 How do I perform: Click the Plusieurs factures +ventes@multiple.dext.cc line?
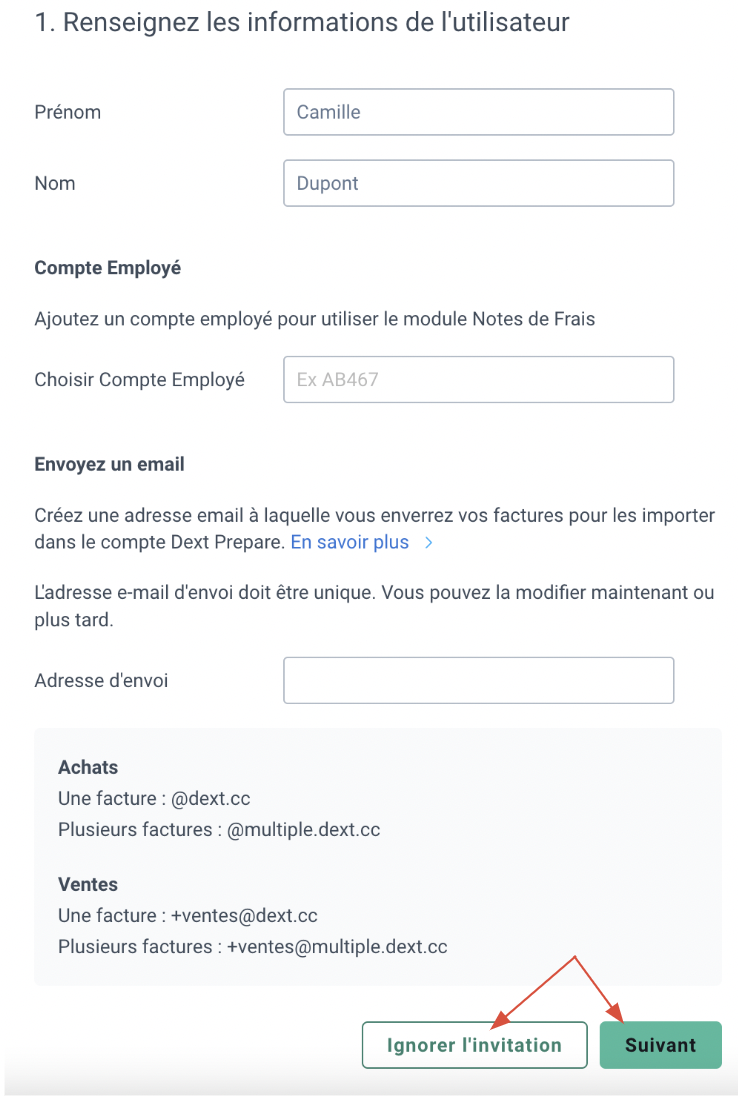[253, 946]
